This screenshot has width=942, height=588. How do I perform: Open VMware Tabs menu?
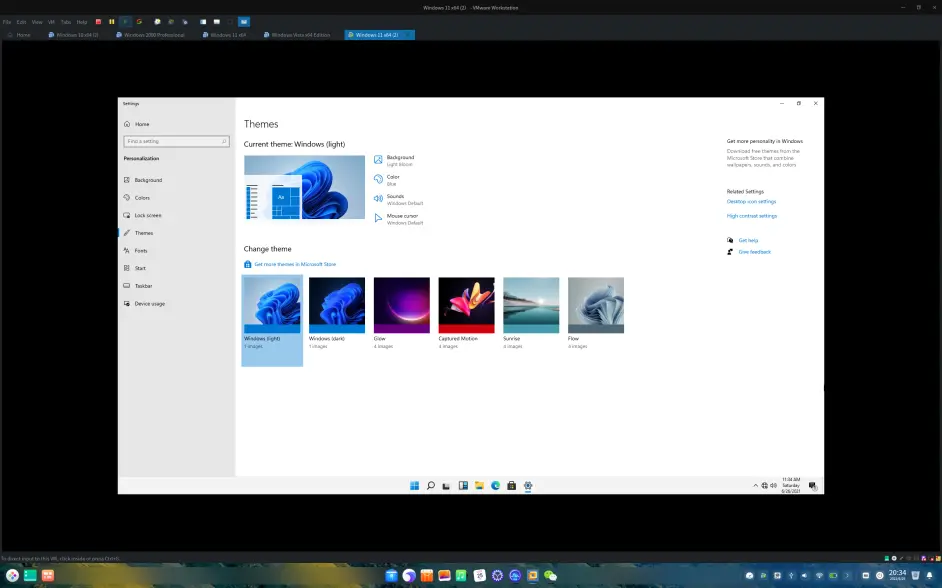click(65, 22)
